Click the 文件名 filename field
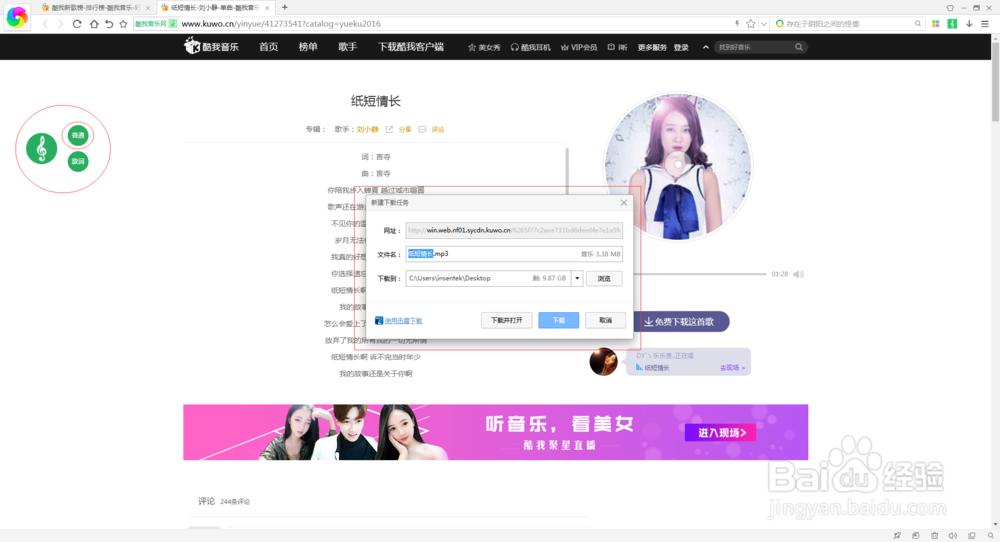Viewport: 1000px width, 542px height. [514, 254]
